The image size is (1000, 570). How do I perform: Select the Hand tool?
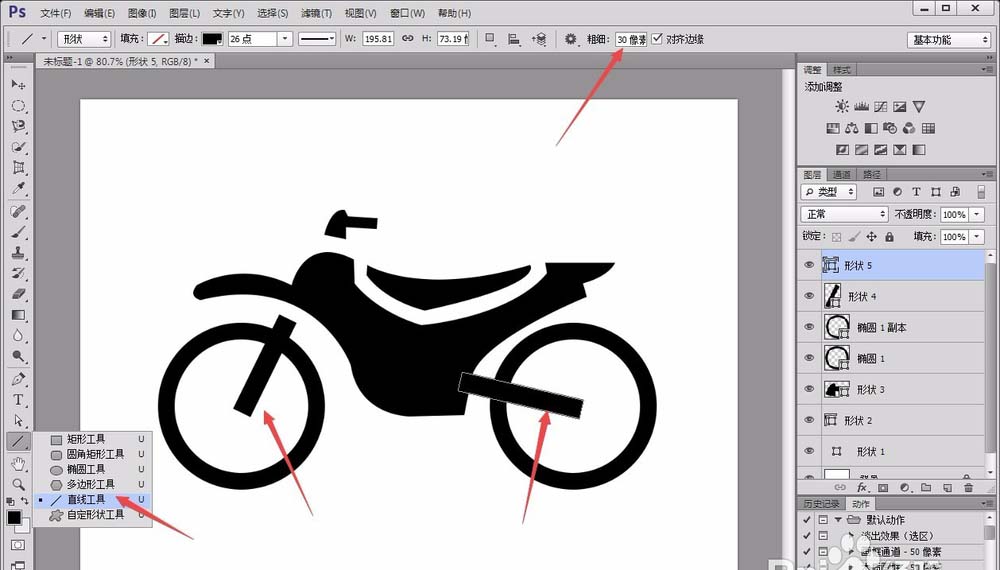click(18, 464)
